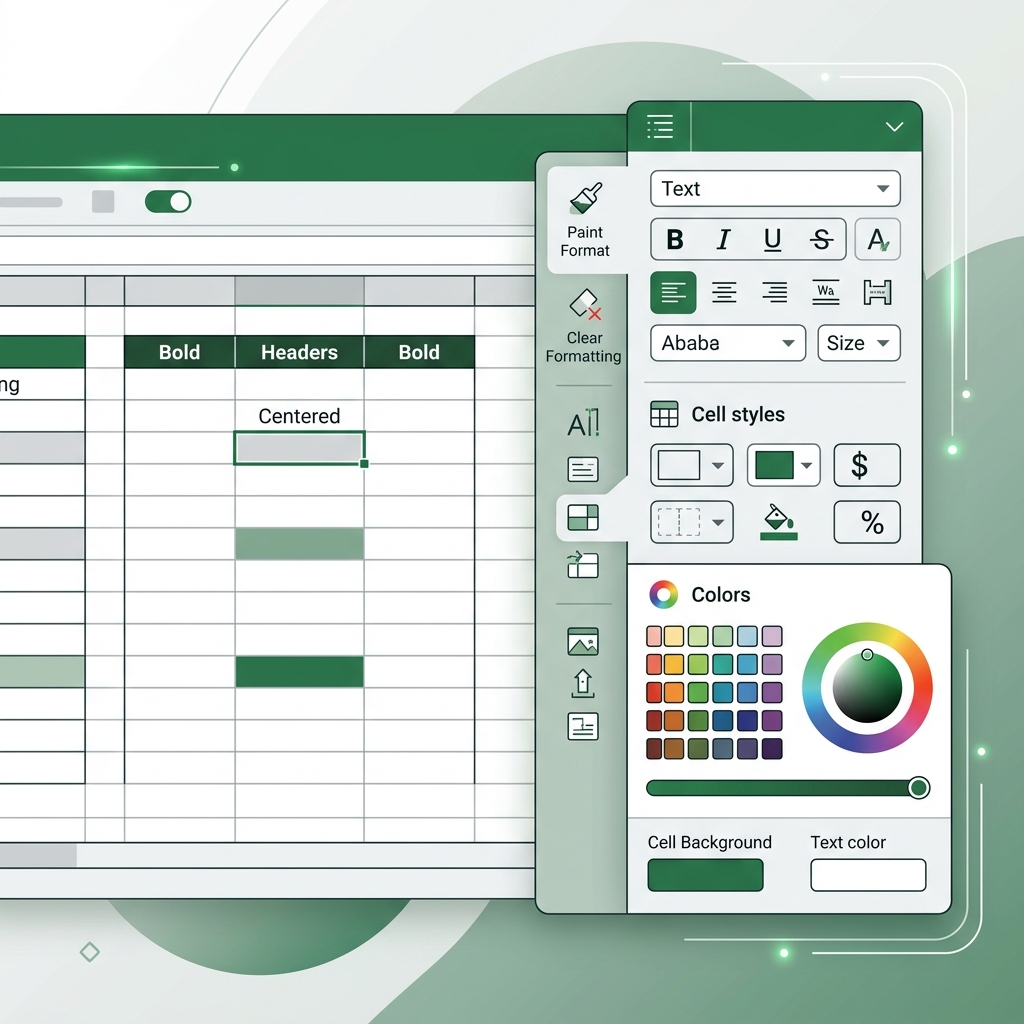Toggle Italic formatting button
Screen dimensions: 1024x1024
pyautogui.click(x=724, y=240)
